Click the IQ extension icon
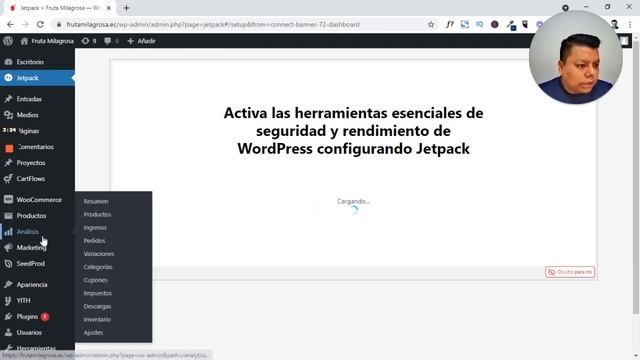This screenshot has width=640, height=360. pos(480,24)
